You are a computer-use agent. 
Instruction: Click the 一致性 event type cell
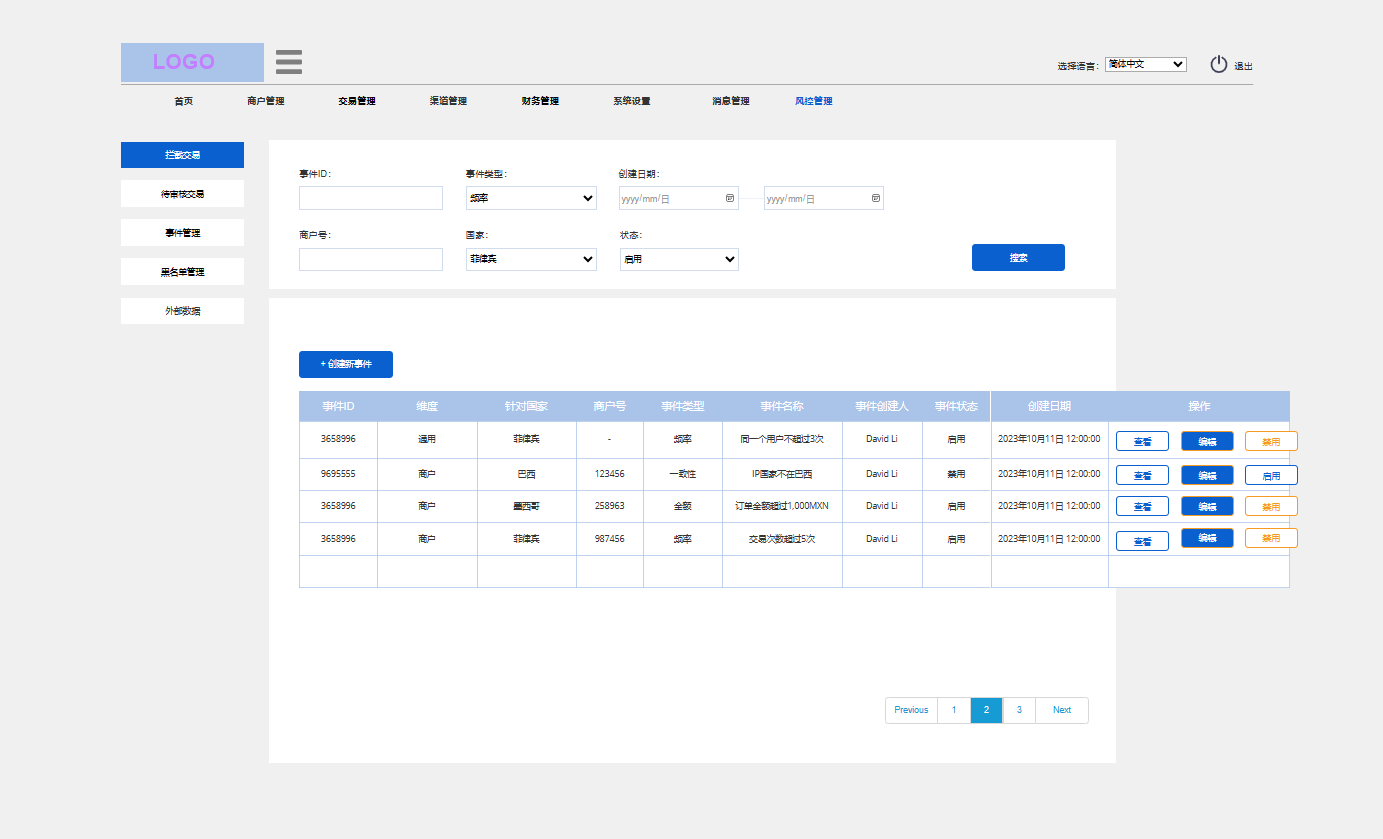click(x=682, y=474)
